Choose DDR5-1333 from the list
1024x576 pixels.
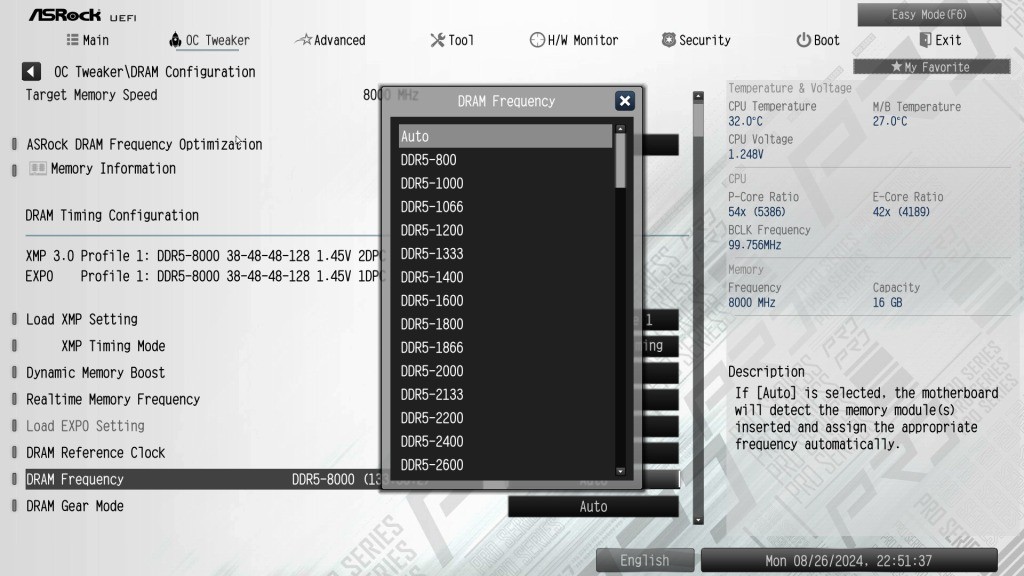pyautogui.click(x=505, y=254)
